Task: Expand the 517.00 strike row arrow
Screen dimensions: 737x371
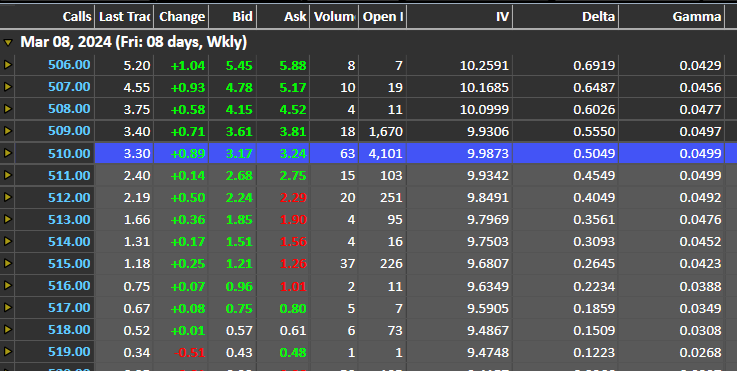Action: coord(8,308)
